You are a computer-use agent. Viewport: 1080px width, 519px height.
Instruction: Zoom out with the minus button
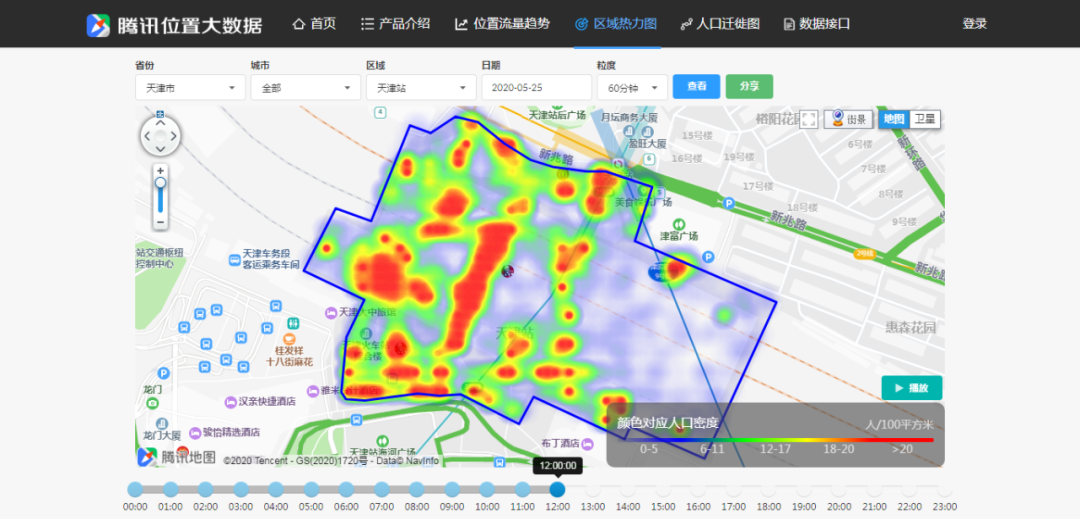[x=160, y=221]
